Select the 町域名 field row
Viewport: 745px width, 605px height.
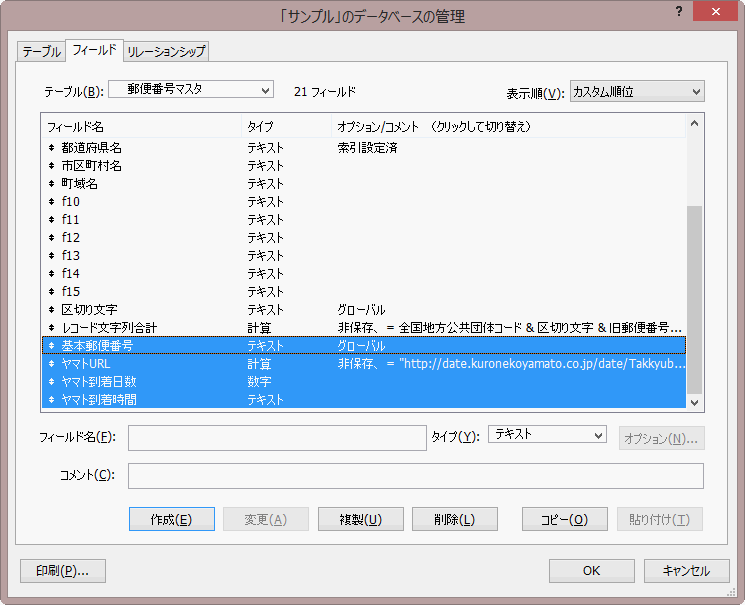[364, 183]
